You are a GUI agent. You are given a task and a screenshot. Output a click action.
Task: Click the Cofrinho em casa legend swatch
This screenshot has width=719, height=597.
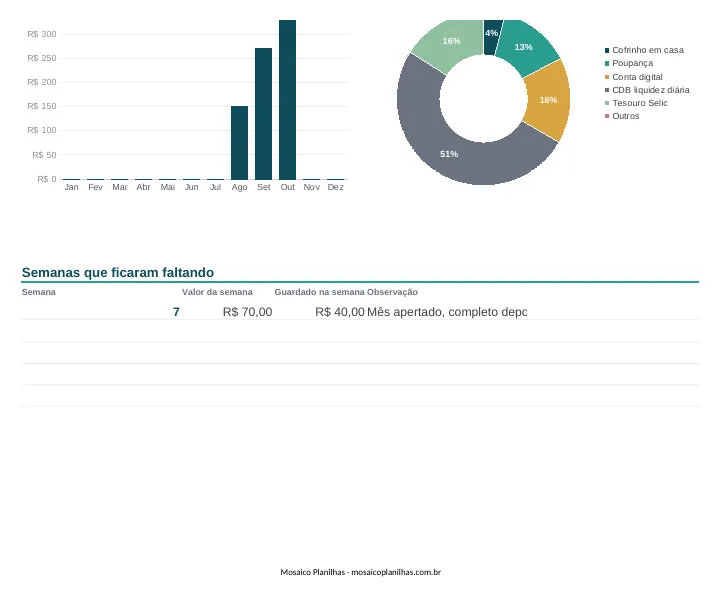click(x=607, y=50)
